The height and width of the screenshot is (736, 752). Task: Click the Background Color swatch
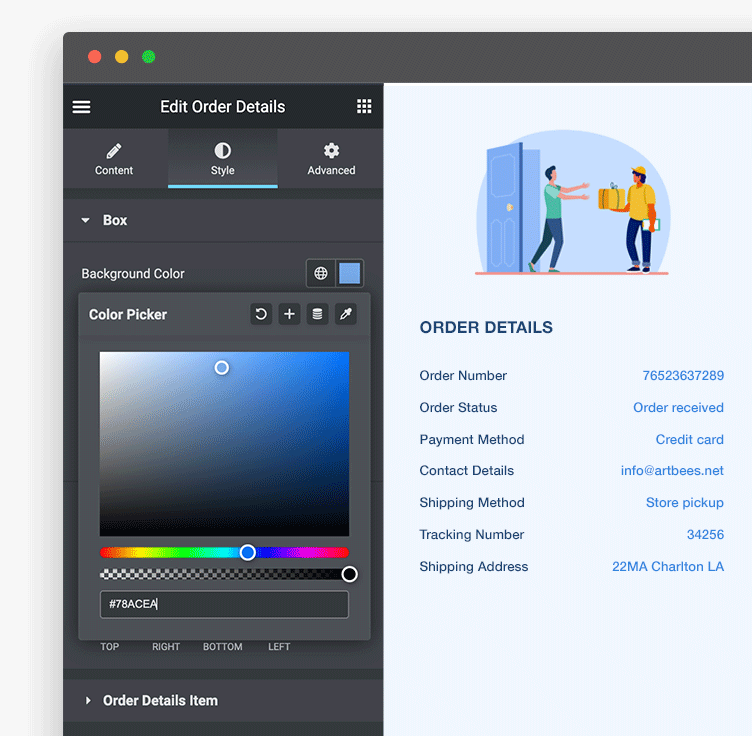click(x=349, y=273)
